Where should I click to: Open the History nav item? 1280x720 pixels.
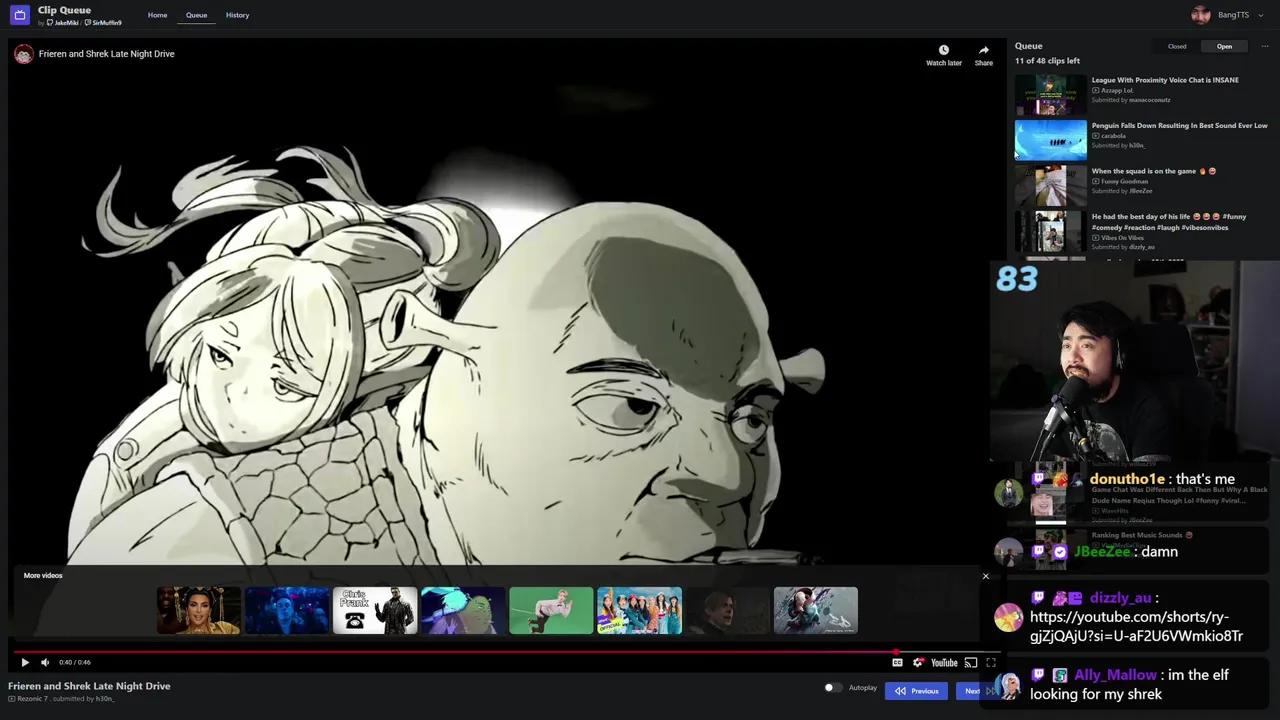tap(237, 15)
